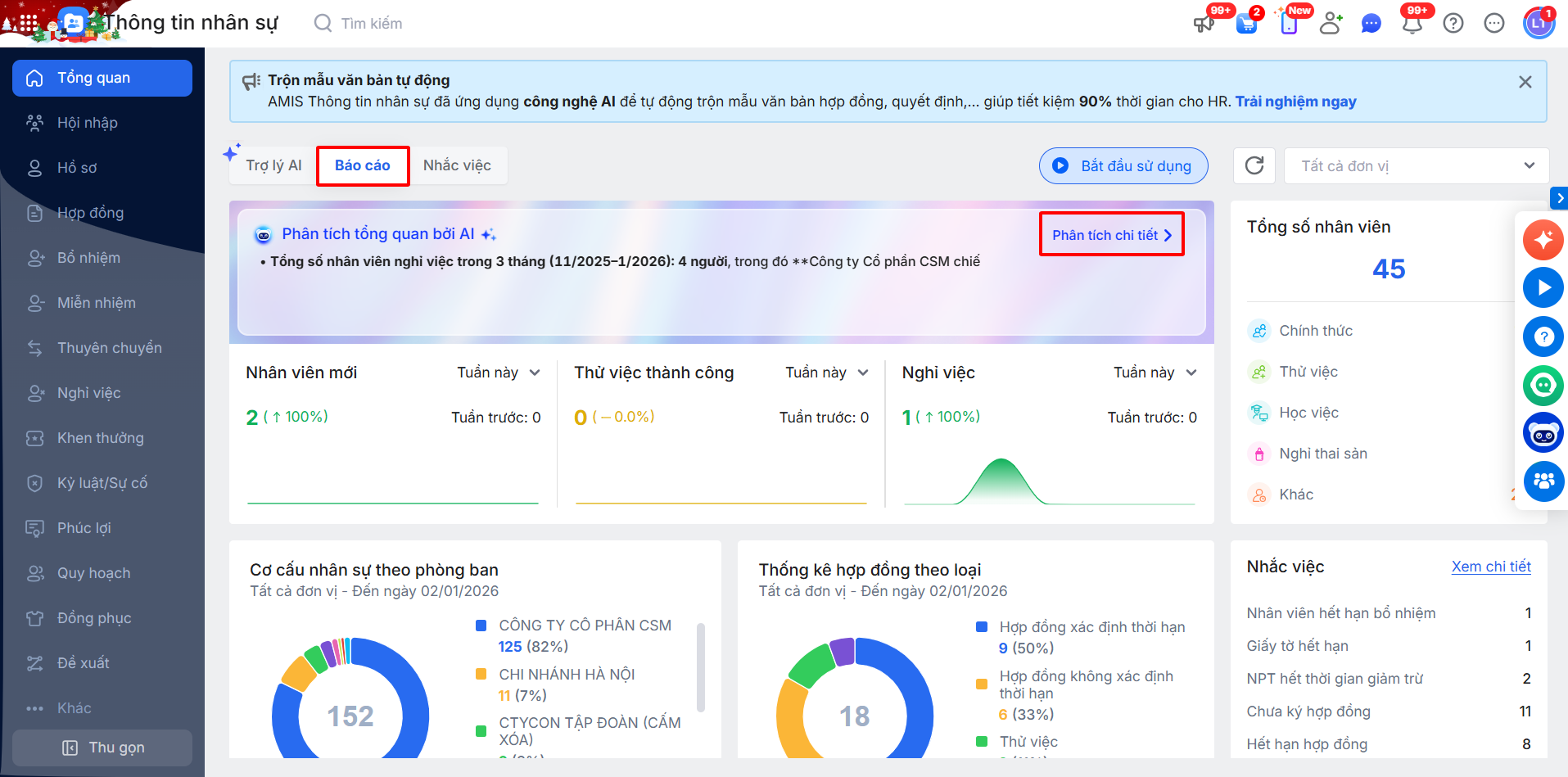Image resolution: width=1568 pixels, height=777 pixels.
Task: Open Tuần này dropdown for Nghỉ việc
Action: pyautogui.click(x=1155, y=373)
